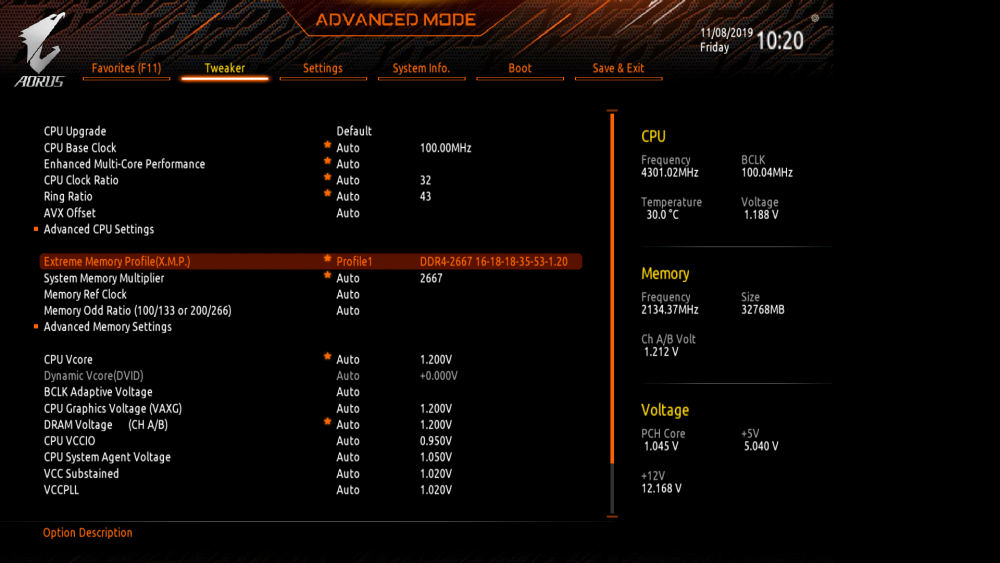Click the small icon beside the clock
Viewport: 1000px width, 563px height.
[815, 18]
